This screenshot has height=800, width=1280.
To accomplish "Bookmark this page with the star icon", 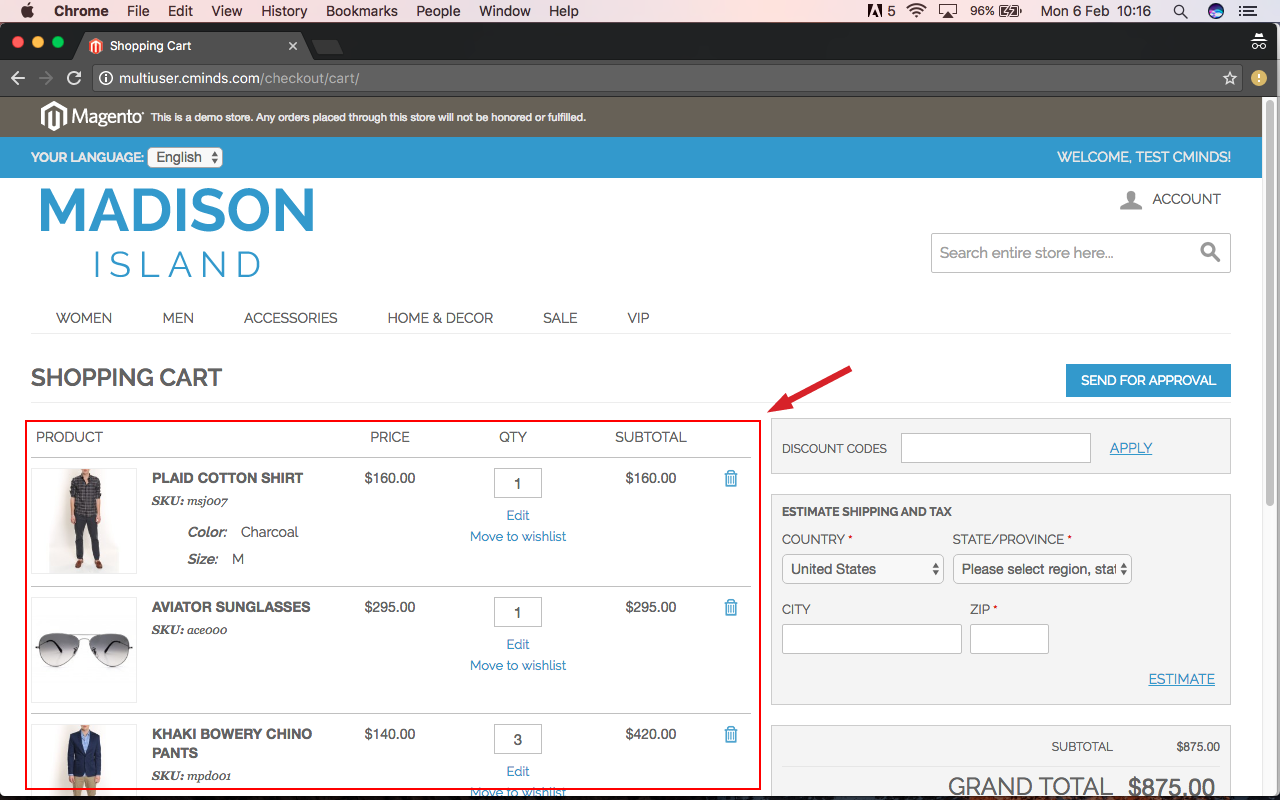I will click(x=1230, y=78).
